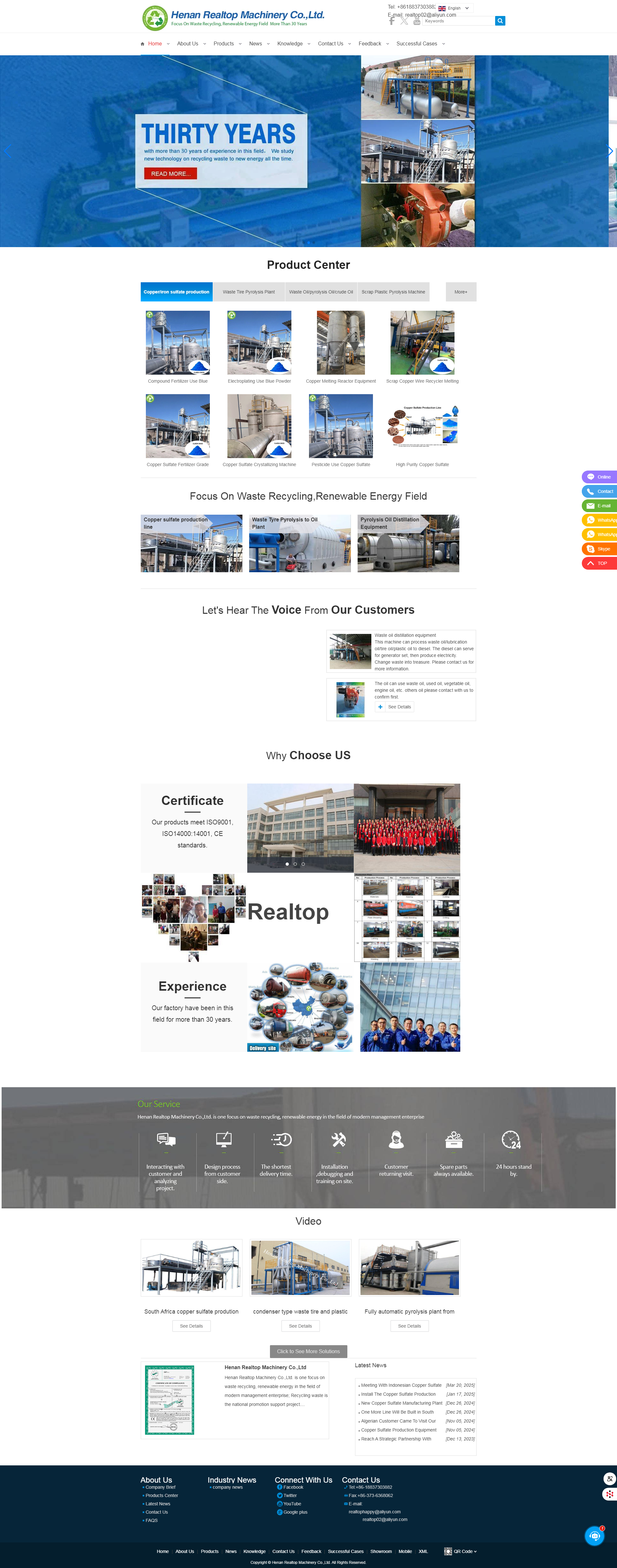Click the E-mail side button
Screen dimensions: 617x1568
click(599, 506)
